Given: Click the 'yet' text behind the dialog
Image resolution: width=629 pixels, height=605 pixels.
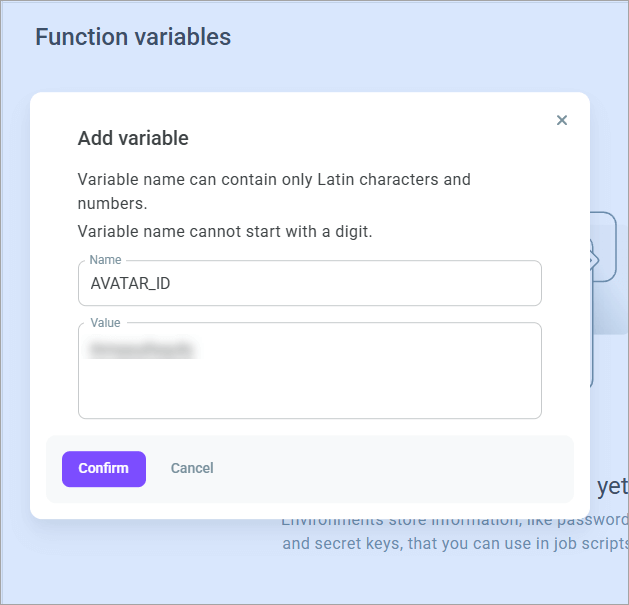Looking at the screenshot, I should (613, 486).
